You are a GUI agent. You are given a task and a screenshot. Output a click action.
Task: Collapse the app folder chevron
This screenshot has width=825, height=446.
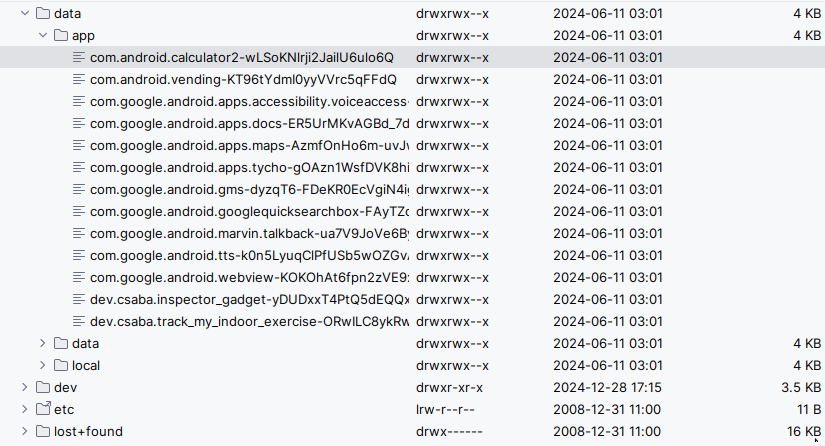pyautogui.click(x=43, y=35)
